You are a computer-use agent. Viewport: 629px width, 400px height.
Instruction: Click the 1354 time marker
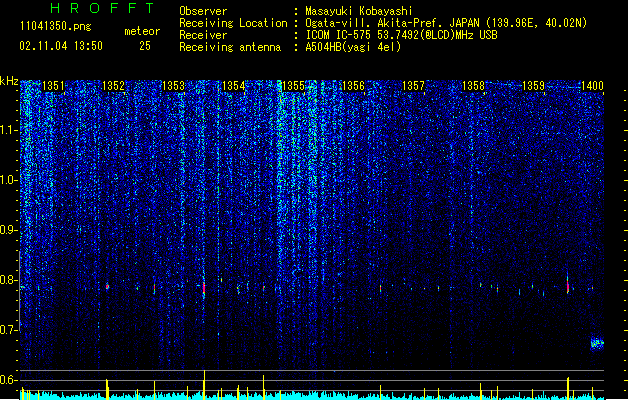(233, 86)
